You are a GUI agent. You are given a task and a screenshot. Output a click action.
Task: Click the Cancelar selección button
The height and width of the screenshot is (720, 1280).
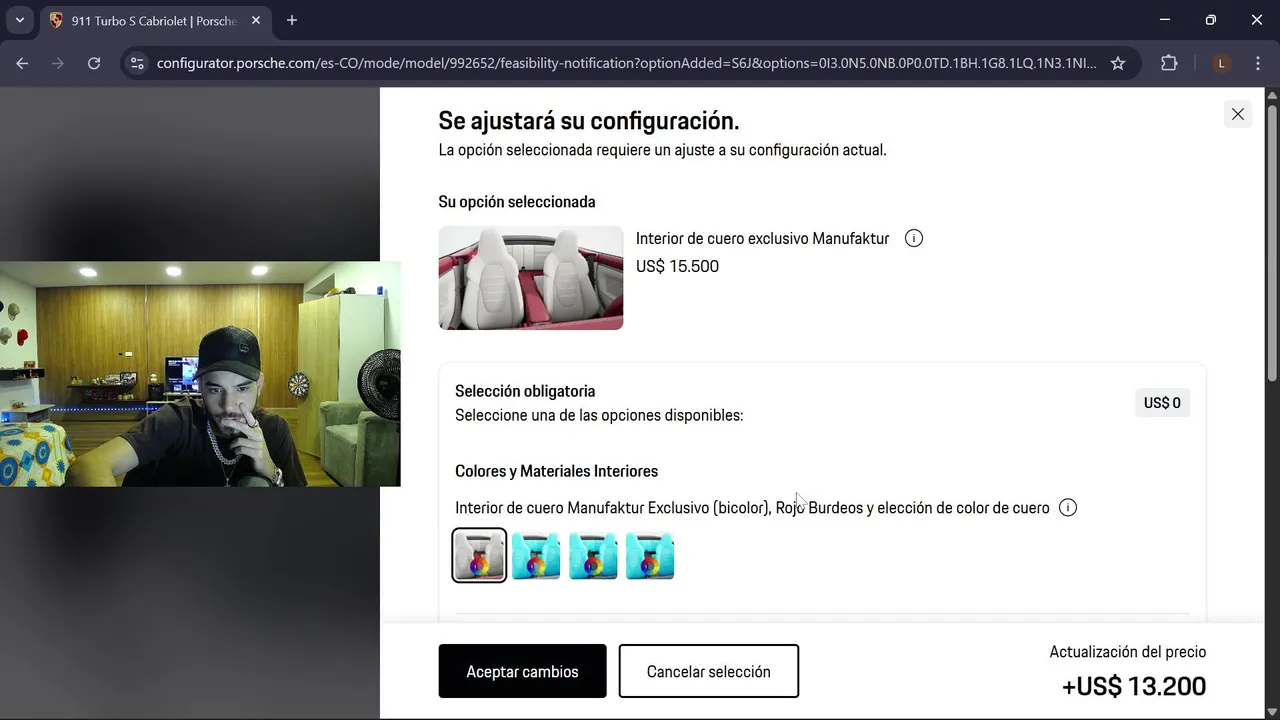coord(709,671)
